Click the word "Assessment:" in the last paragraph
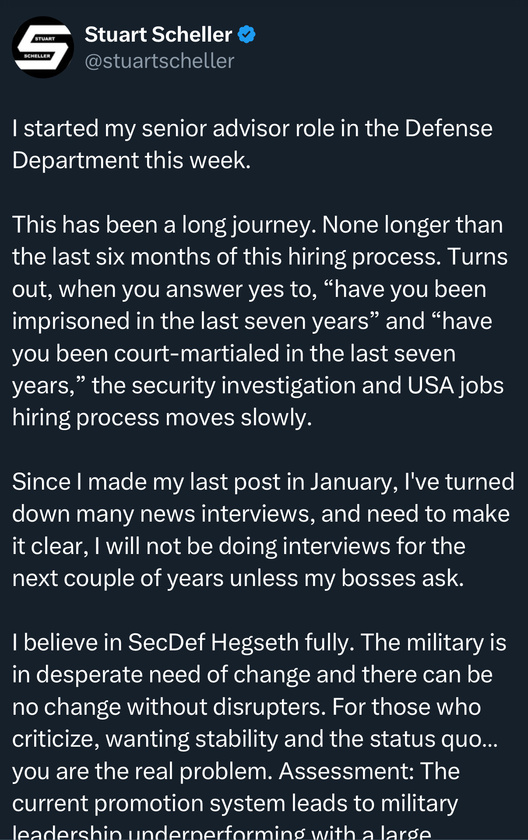Screen dimensions: 528x840 click(346, 771)
